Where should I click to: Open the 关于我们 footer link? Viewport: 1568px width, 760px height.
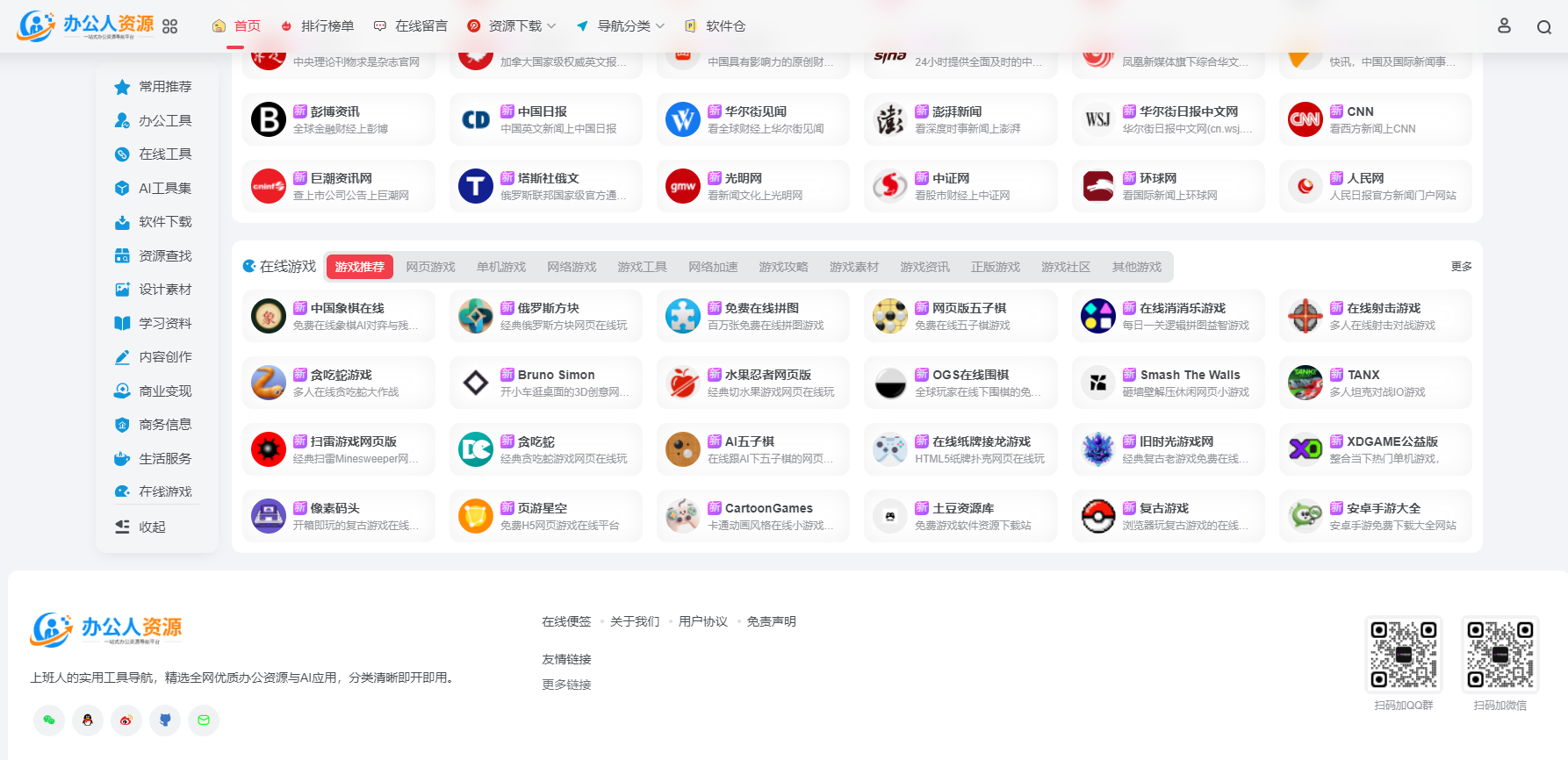635,621
